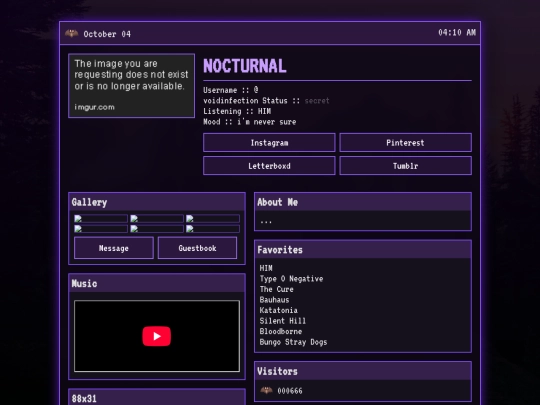Screen dimensions: 540x405
Task: Click the About Me panel header
Action: pyautogui.click(x=363, y=202)
